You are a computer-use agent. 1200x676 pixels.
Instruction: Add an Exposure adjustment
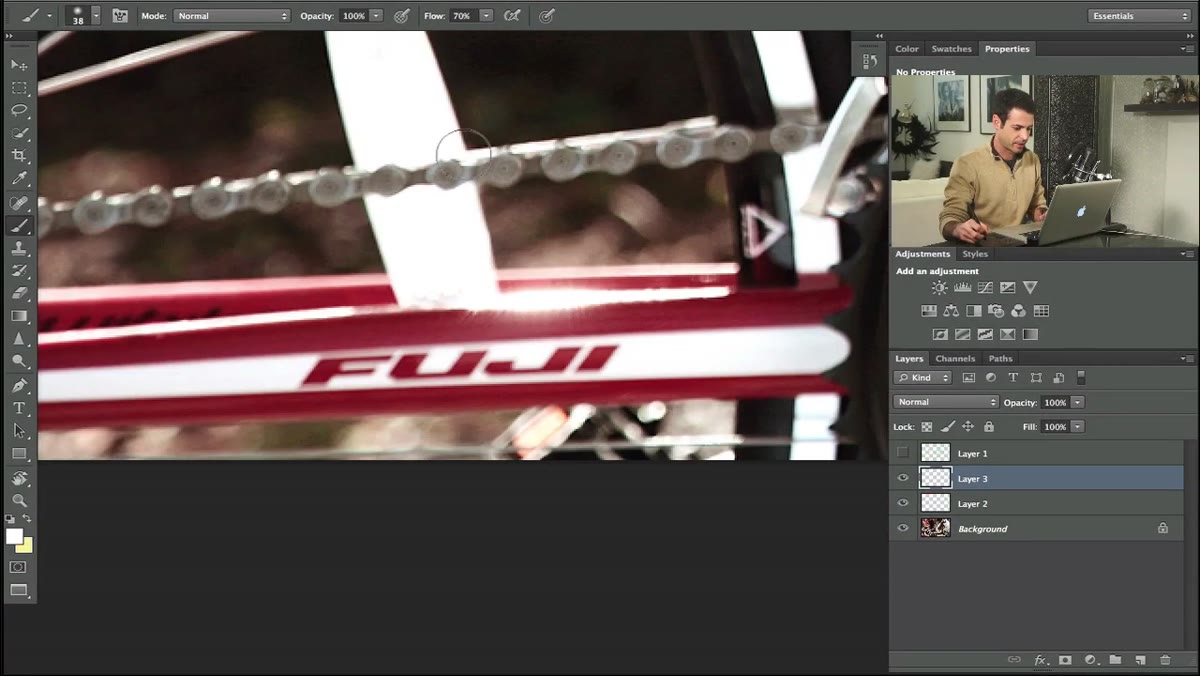1007,288
